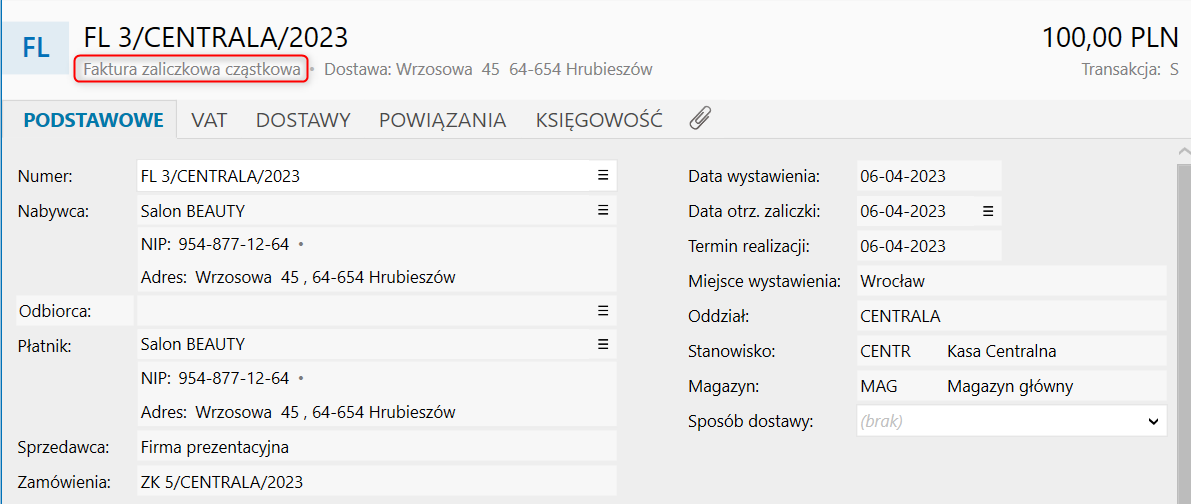This screenshot has width=1191, height=504.
Task: Go to the POWIĄZANIA tab
Action: pyautogui.click(x=442, y=120)
